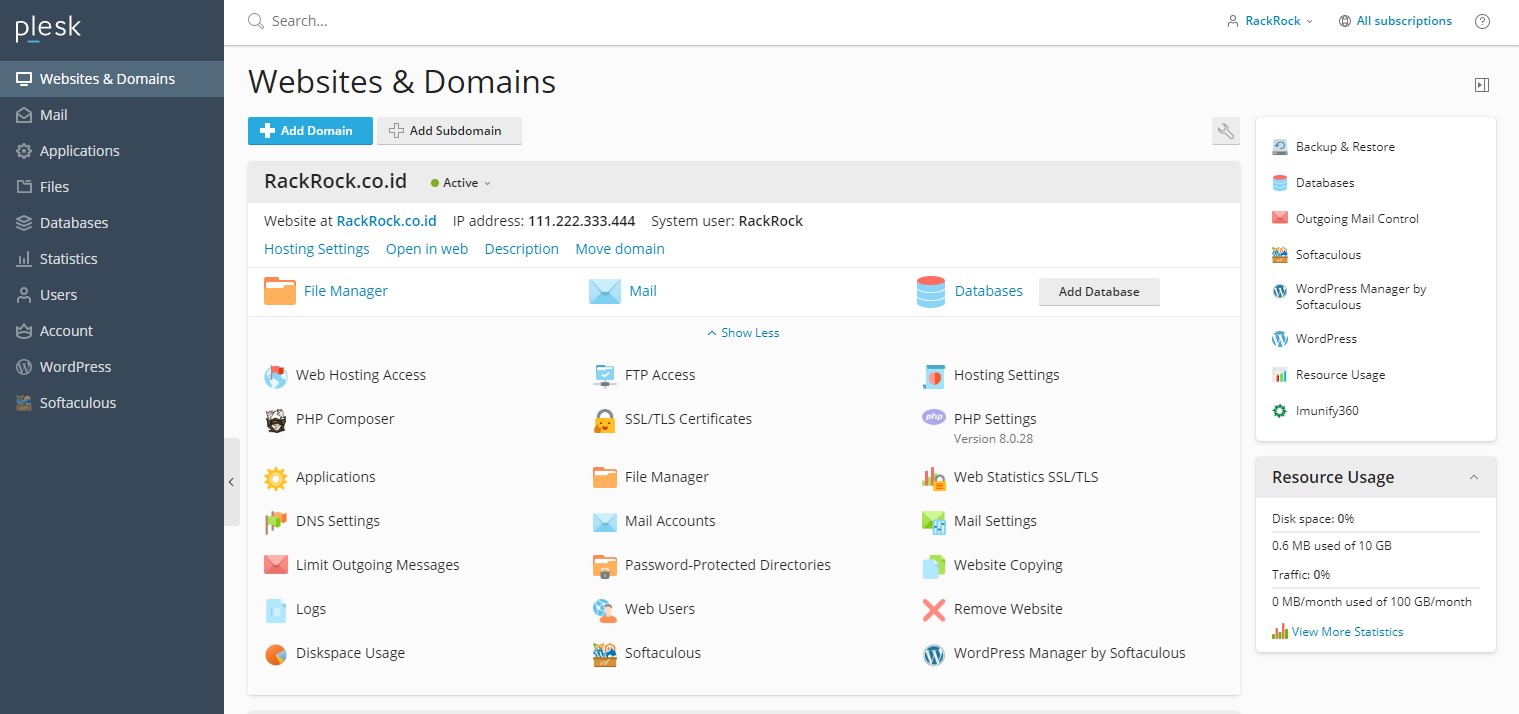Open the Softaculous icon in domain tools
The width and height of the screenshot is (1519, 714).
(x=605, y=654)
